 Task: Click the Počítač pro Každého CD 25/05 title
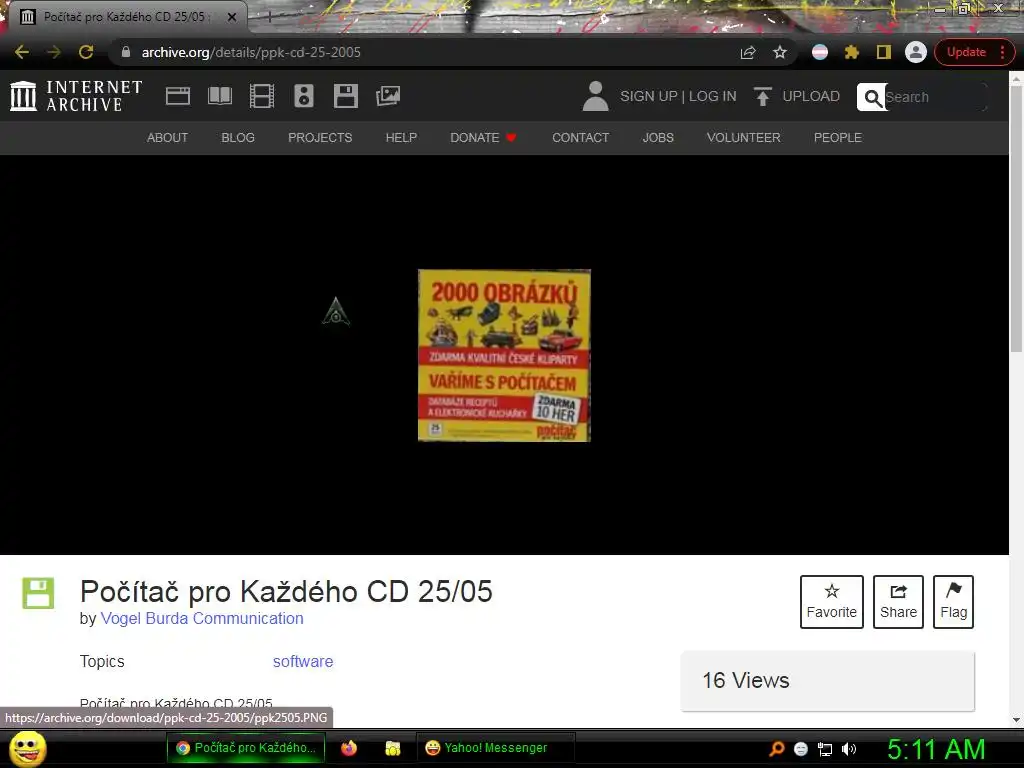click(286, 592)
